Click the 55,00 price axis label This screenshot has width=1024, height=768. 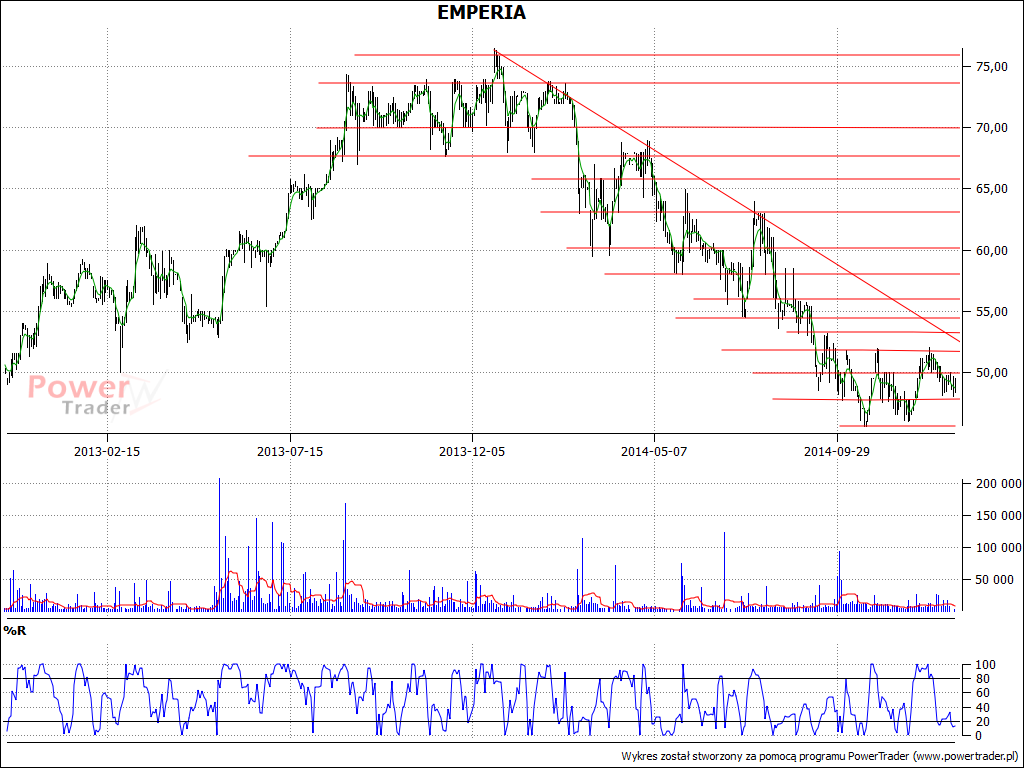991,312
